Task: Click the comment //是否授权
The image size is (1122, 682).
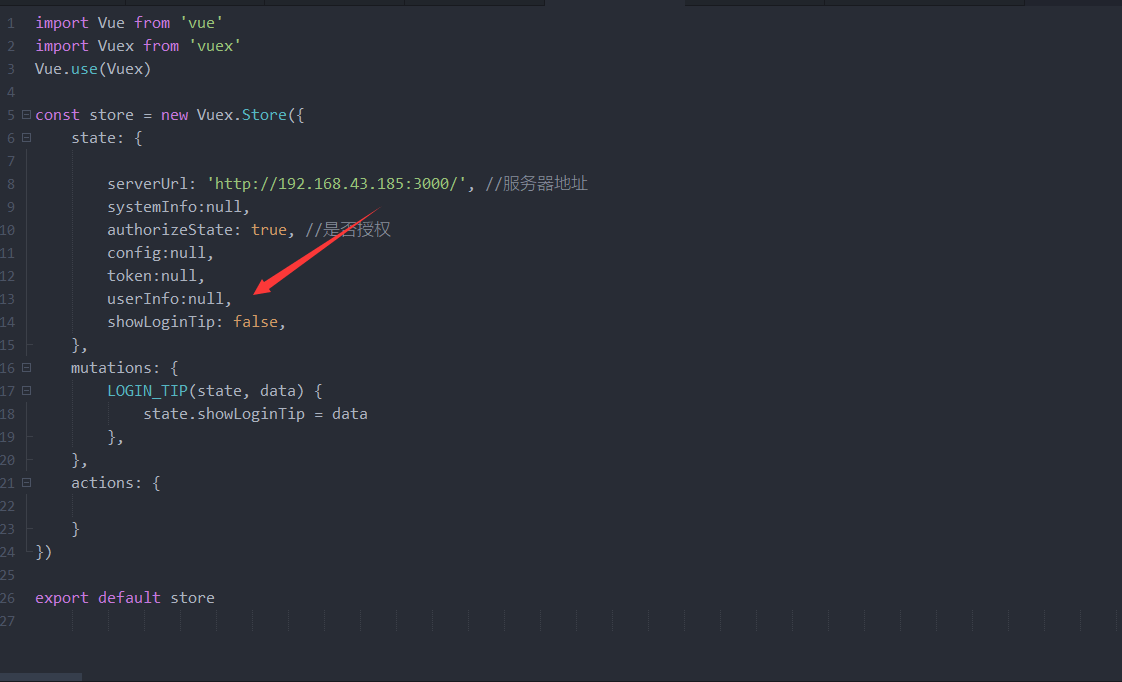Action: [x=348, y=230]
